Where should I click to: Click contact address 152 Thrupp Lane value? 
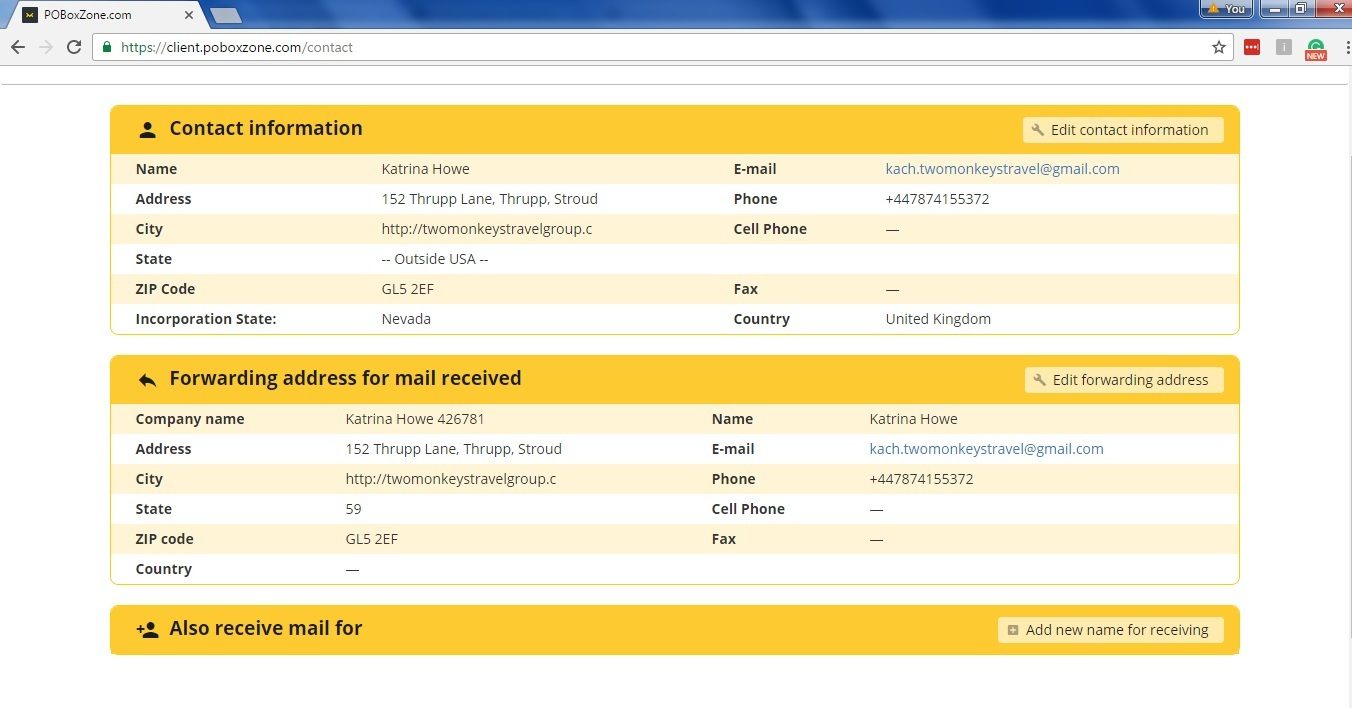(489, 199)
